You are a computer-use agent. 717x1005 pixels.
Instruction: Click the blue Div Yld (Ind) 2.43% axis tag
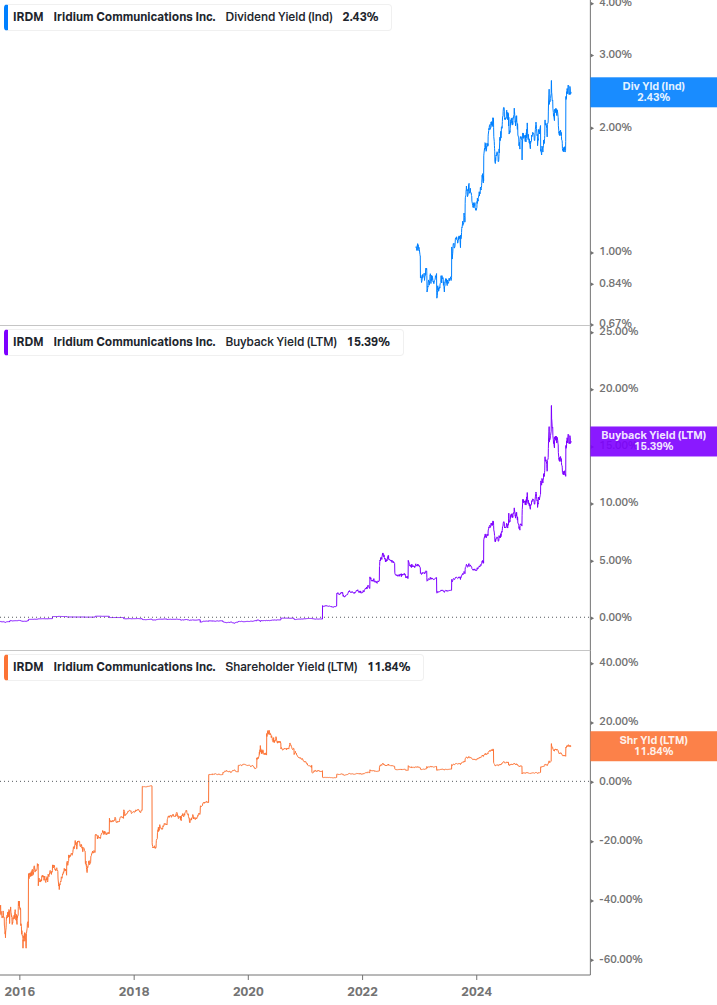pos(654,92)
